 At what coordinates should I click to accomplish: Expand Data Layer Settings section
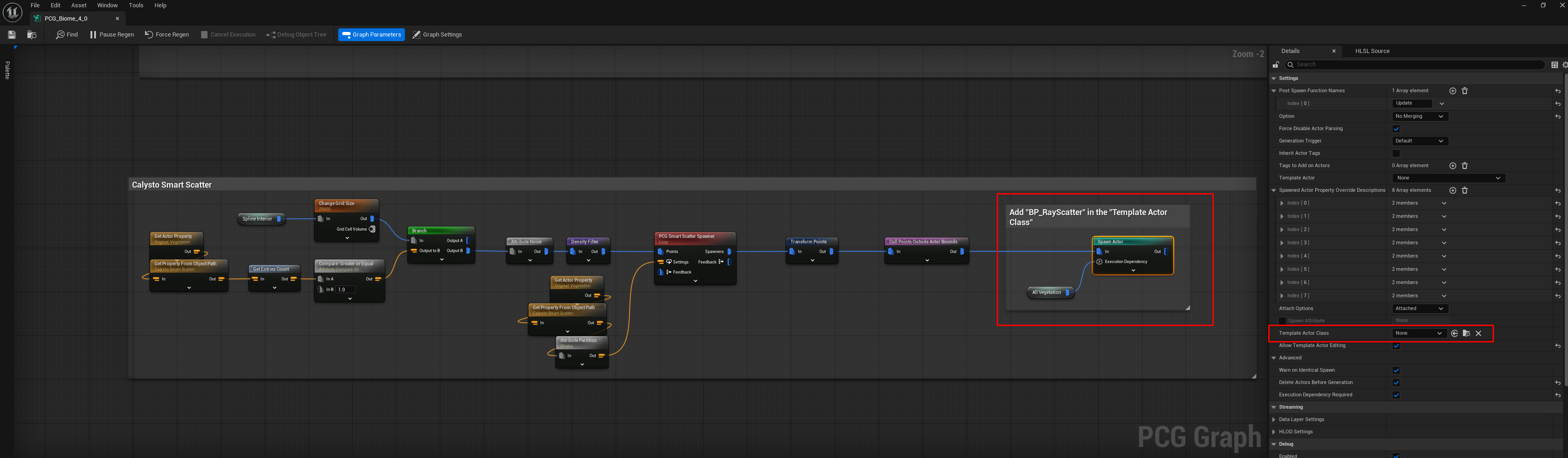point(1274,420)
